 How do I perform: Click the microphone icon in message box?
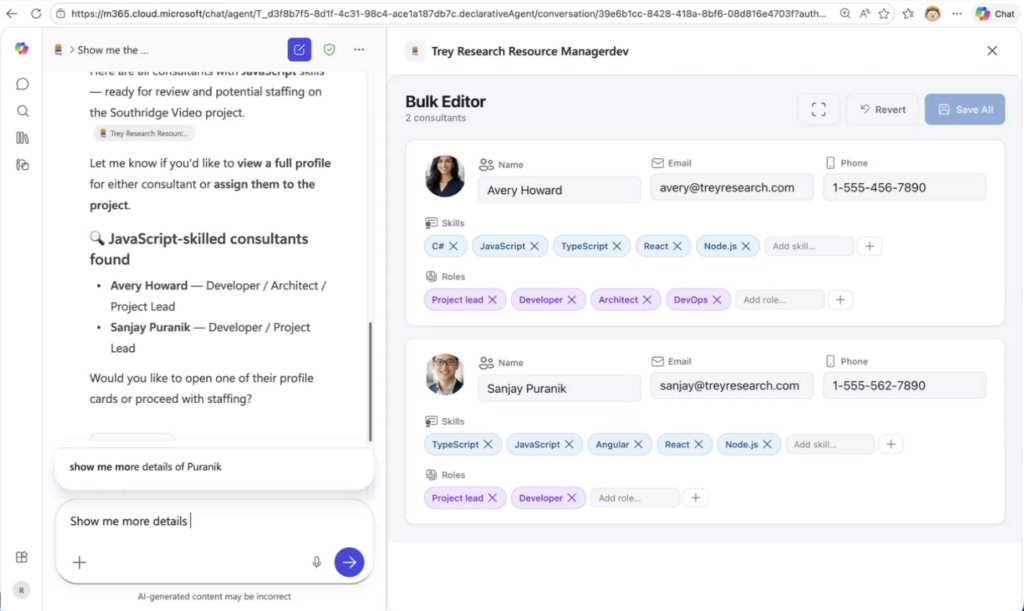click(317, 562)
